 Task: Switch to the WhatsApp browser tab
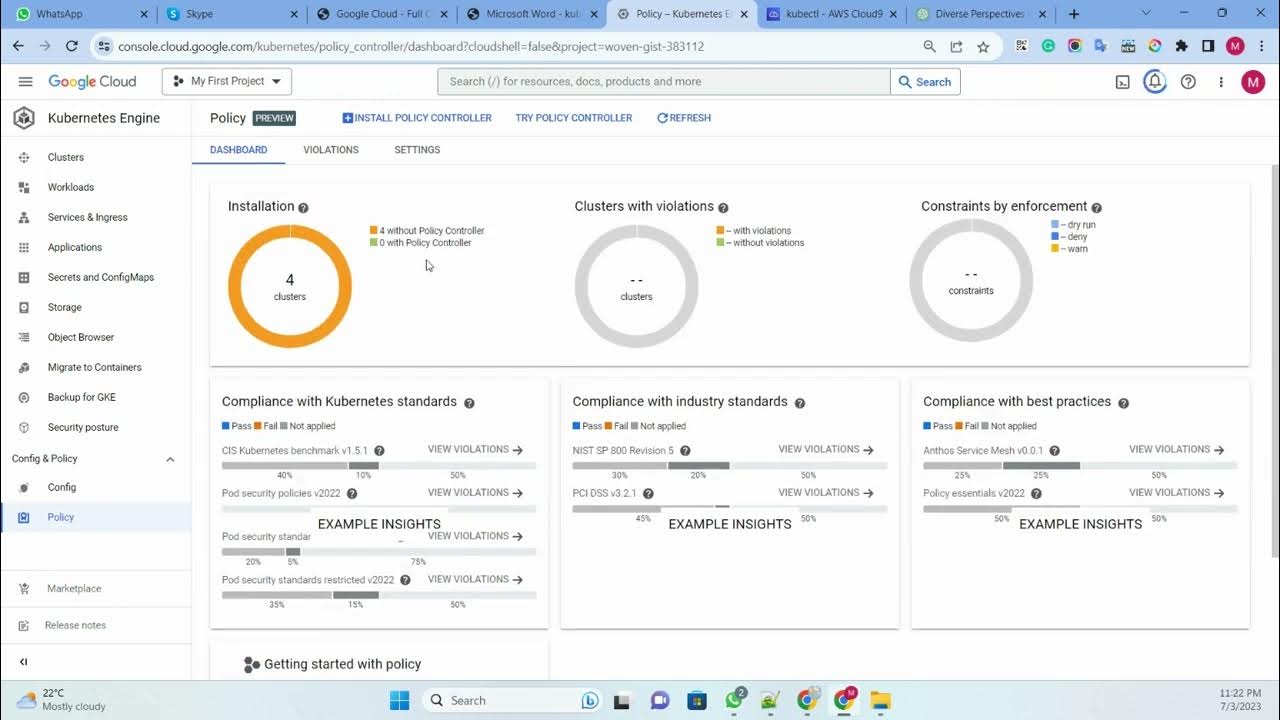80,14
